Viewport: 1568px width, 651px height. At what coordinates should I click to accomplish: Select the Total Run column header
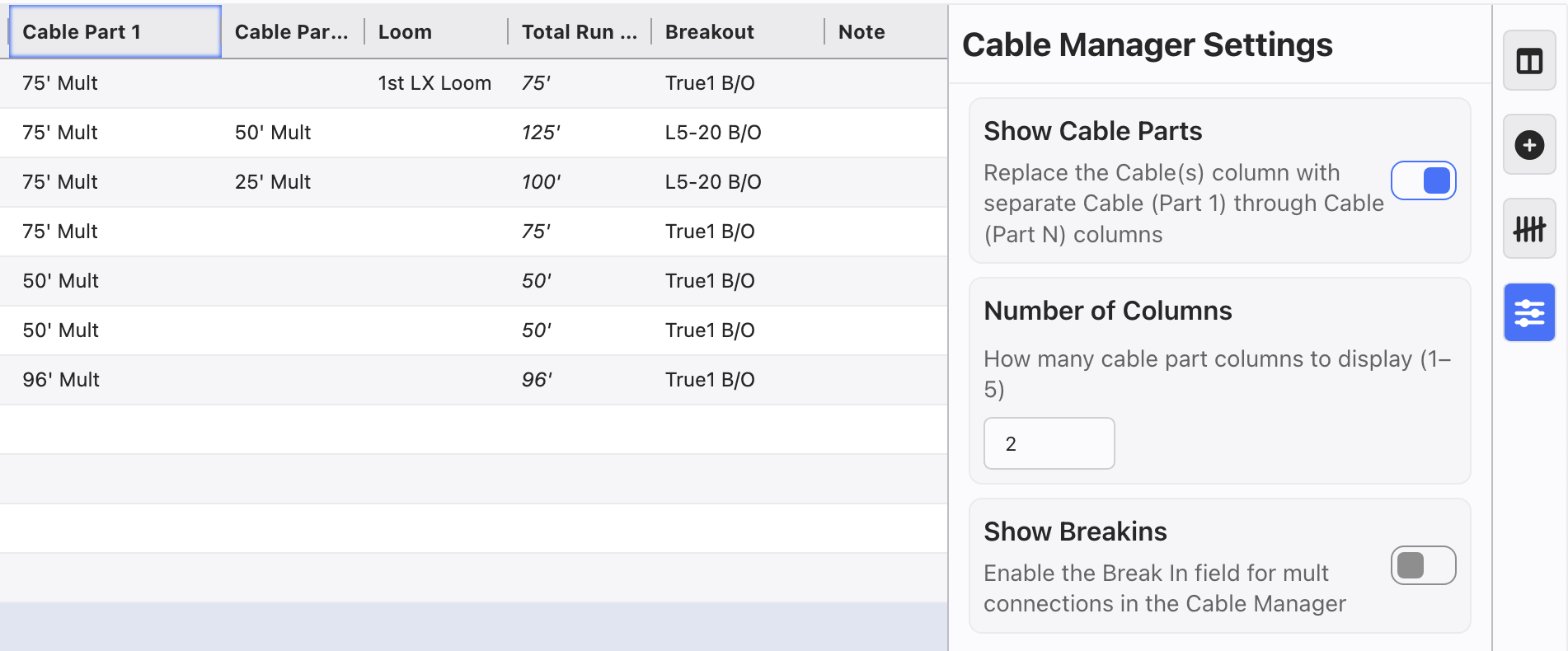click(x=579, y=32)
